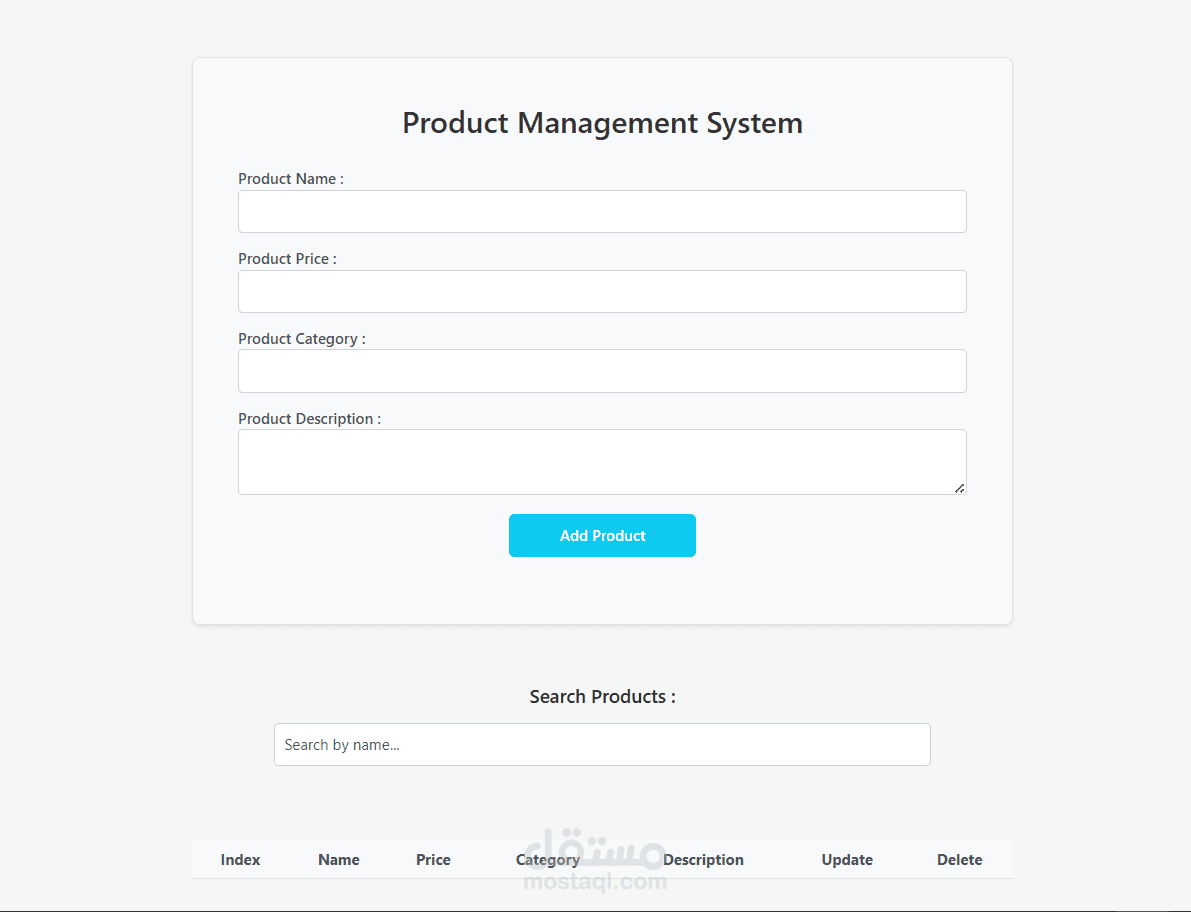Click the Product Name label
Screen dimensions: 1191x912
click(290, 178)
